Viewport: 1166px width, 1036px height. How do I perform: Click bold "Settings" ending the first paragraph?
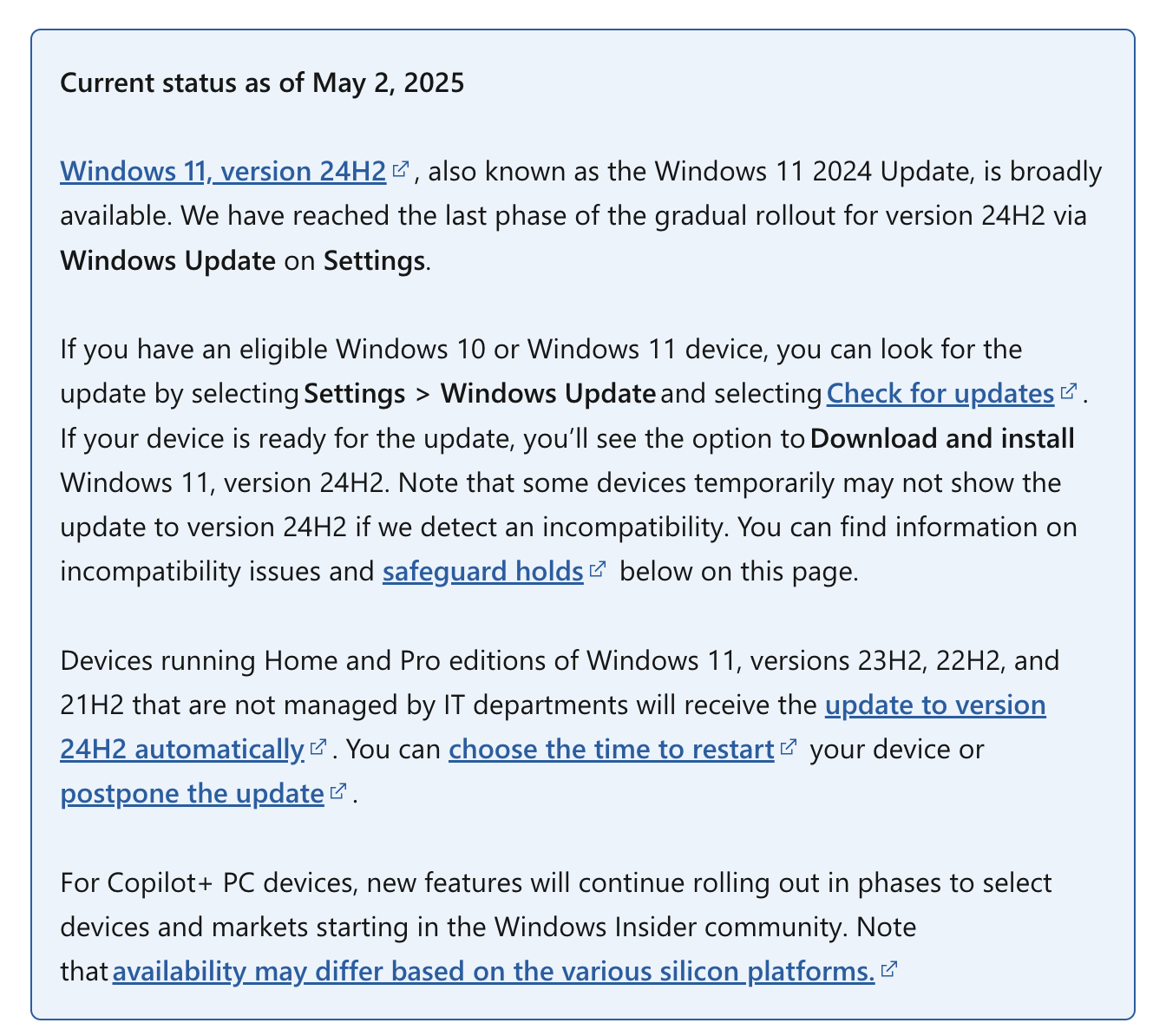coord(374,260)
